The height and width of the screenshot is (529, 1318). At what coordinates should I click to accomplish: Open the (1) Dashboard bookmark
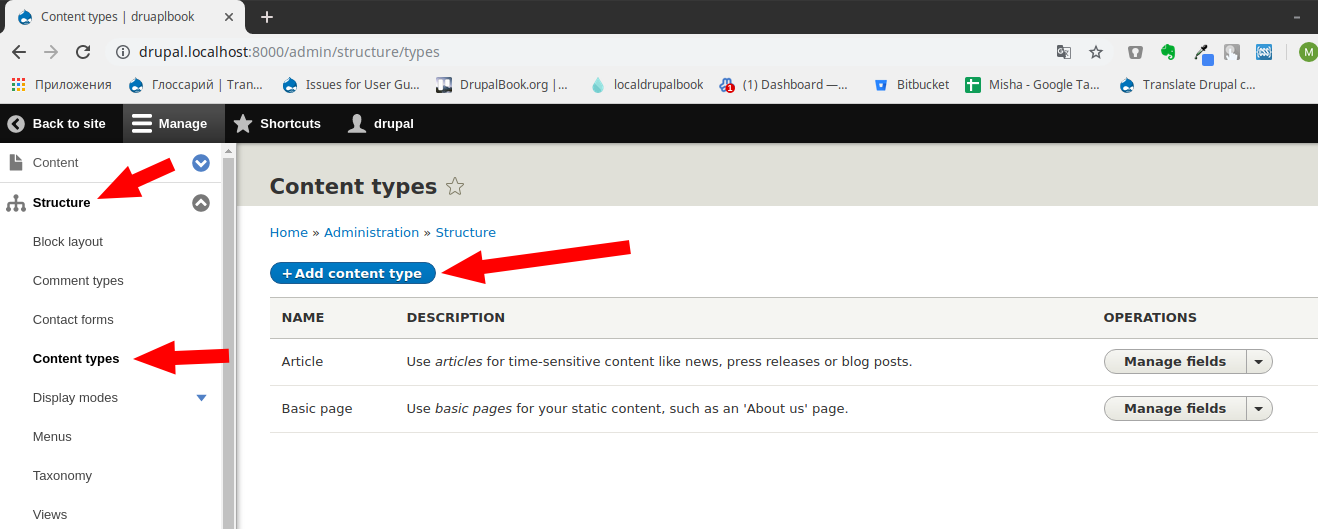click(x=785, y=85)
